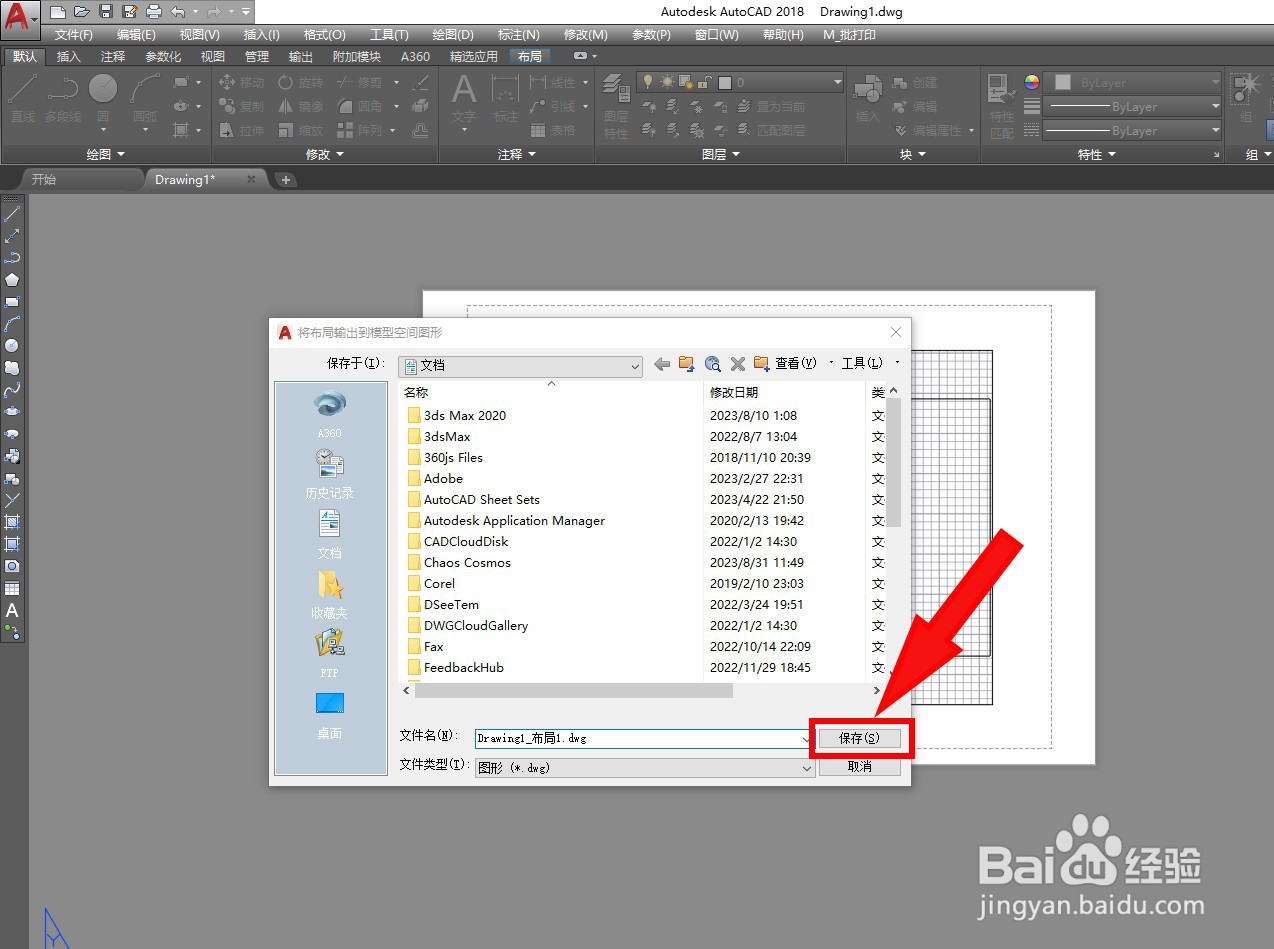Select the 多段线 (Polyline) tool in the ribbon
Screen dimensions: 1274x949
(x=61, y=99)
